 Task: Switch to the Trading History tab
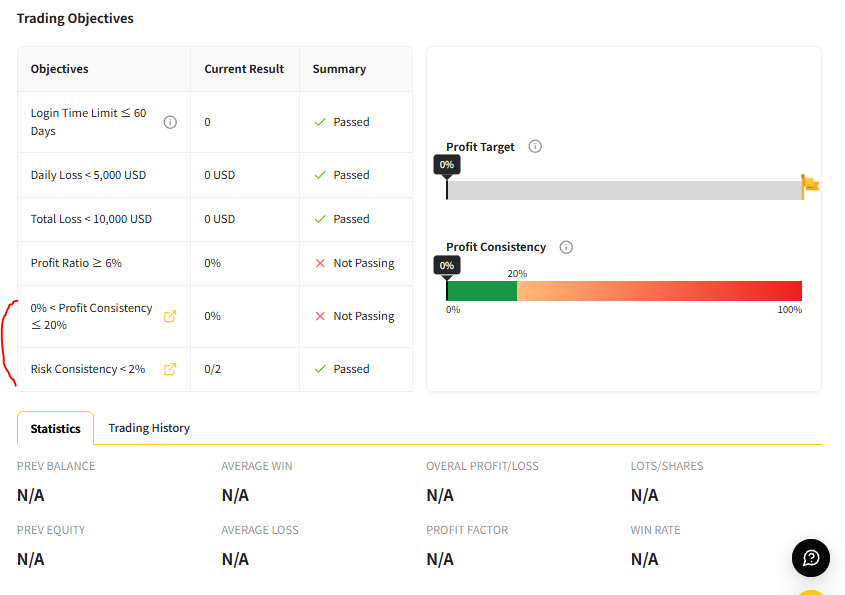coord(149,428)
